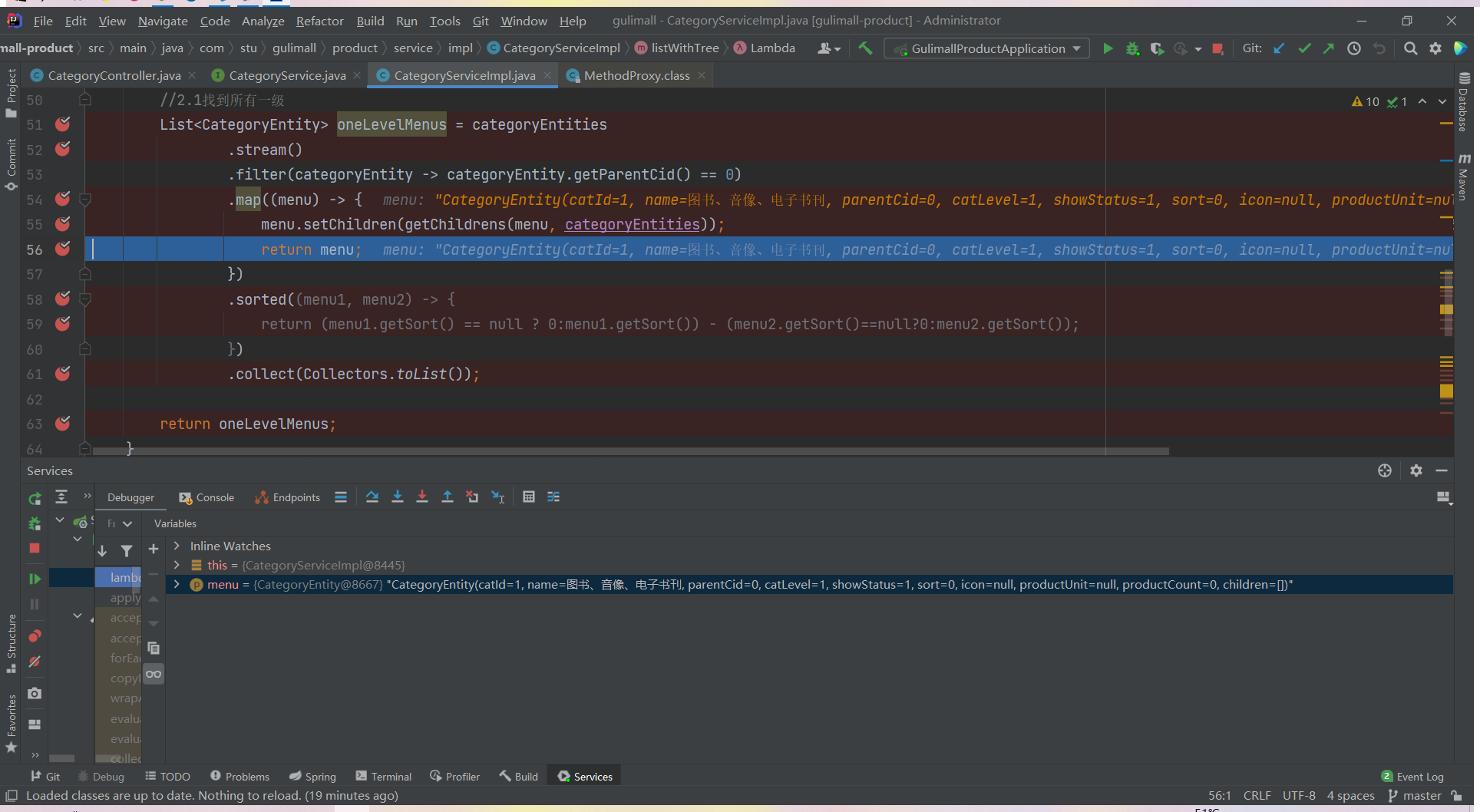Toggle Mute Breakpoints in the Services side toolbar
The height and width of the screenshot is (812, 1480).
click(35, 662)
